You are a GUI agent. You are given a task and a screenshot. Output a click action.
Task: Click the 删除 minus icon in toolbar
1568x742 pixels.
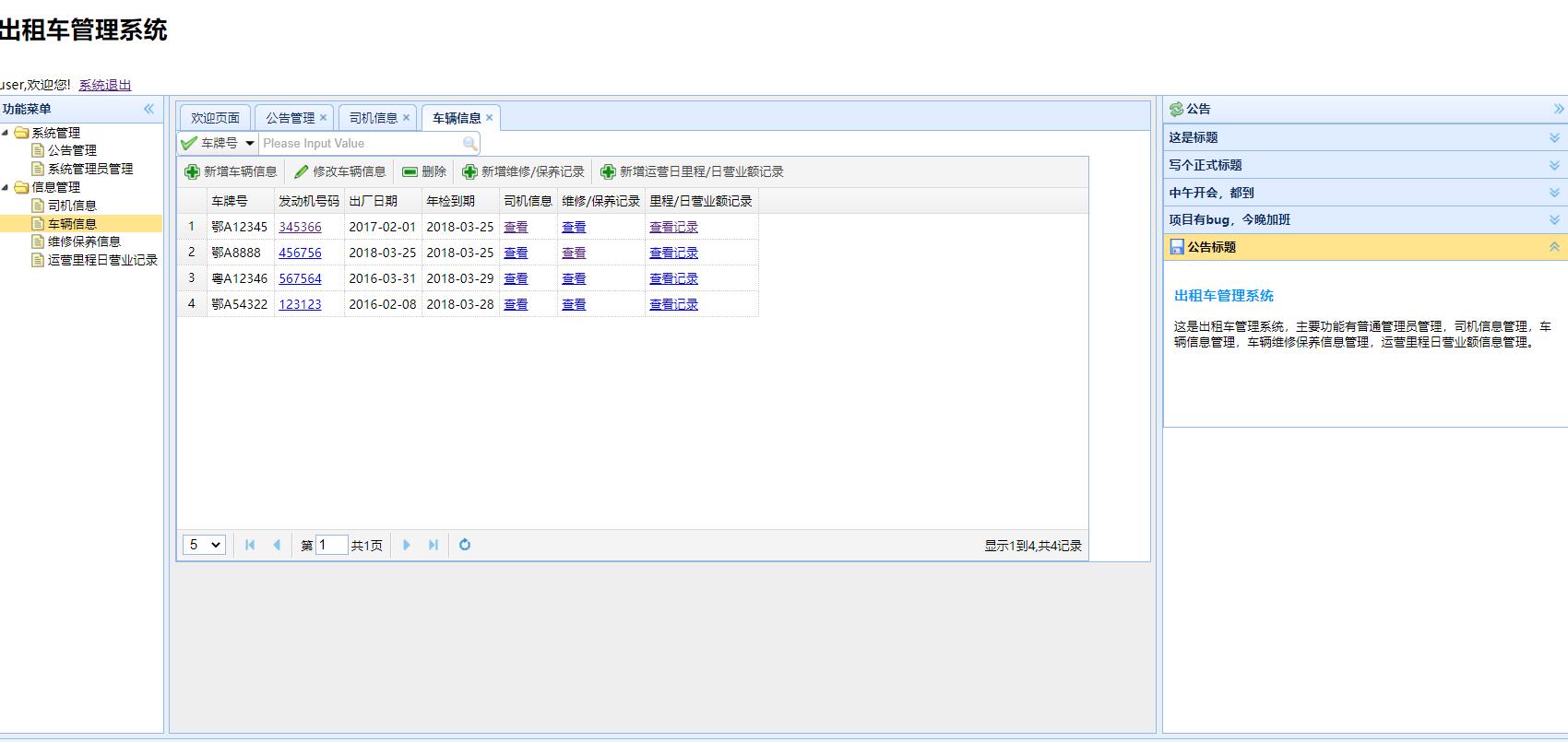410,172
